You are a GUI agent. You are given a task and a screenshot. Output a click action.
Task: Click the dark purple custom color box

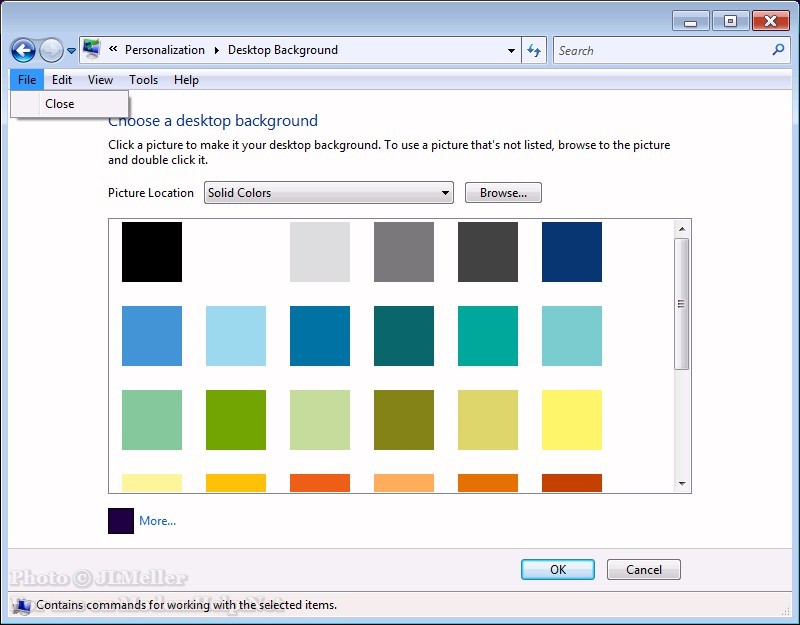pyautogui.click(x=121, y=521)
